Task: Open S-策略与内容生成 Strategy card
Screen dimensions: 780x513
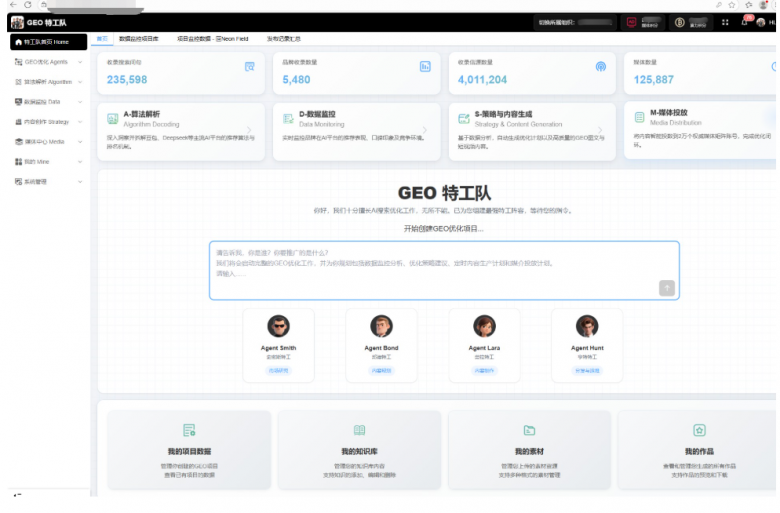Action: tap(532, 131)
